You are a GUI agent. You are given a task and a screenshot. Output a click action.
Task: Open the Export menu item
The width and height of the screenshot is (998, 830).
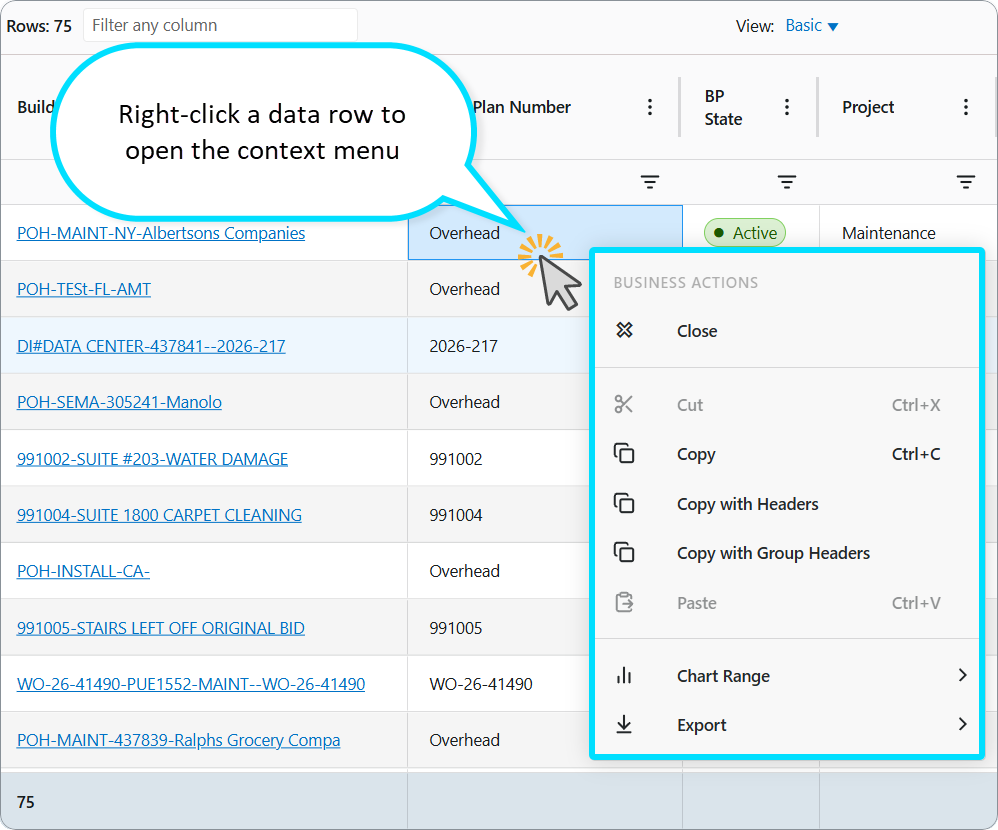click(787, 725)
